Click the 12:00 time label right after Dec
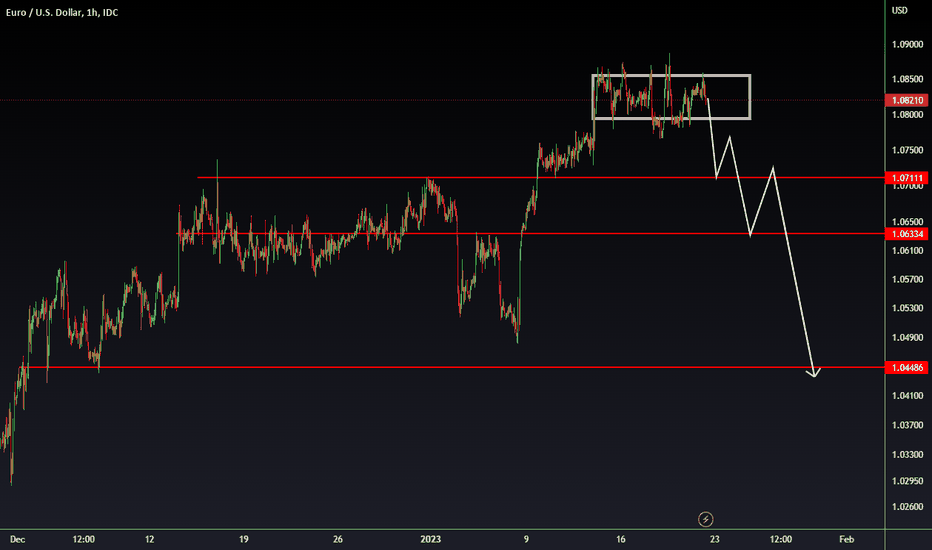The image size is (932, 550). [83, 539]
